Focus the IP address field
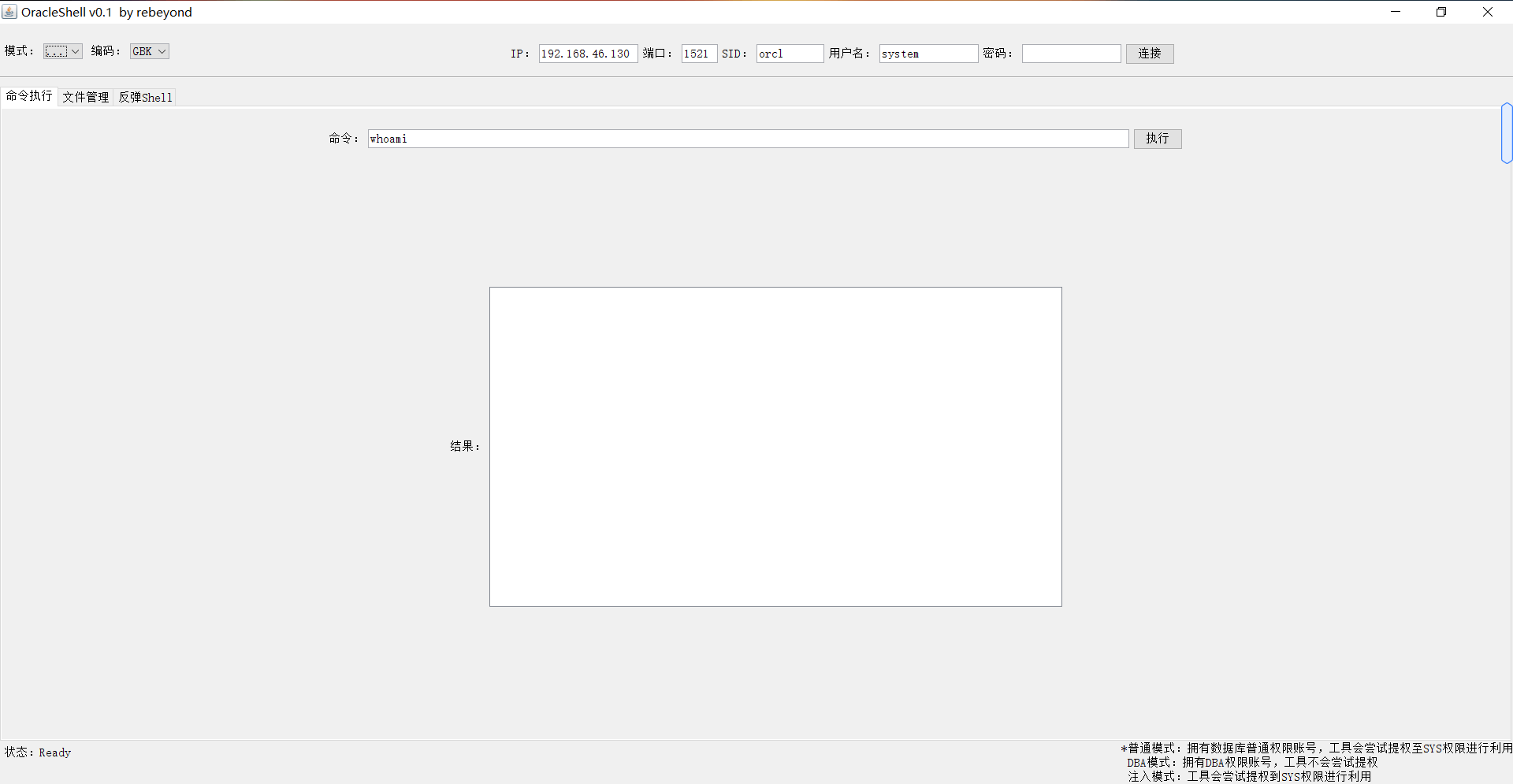 point(587,54)
